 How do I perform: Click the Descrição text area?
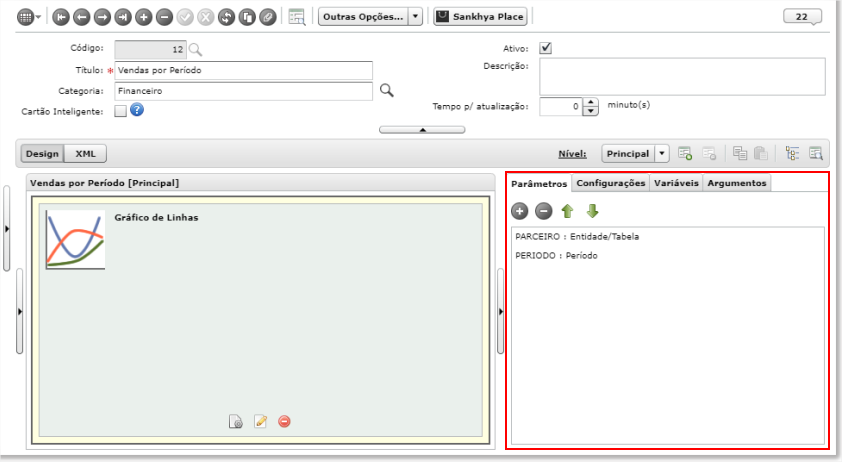(682, 77)
